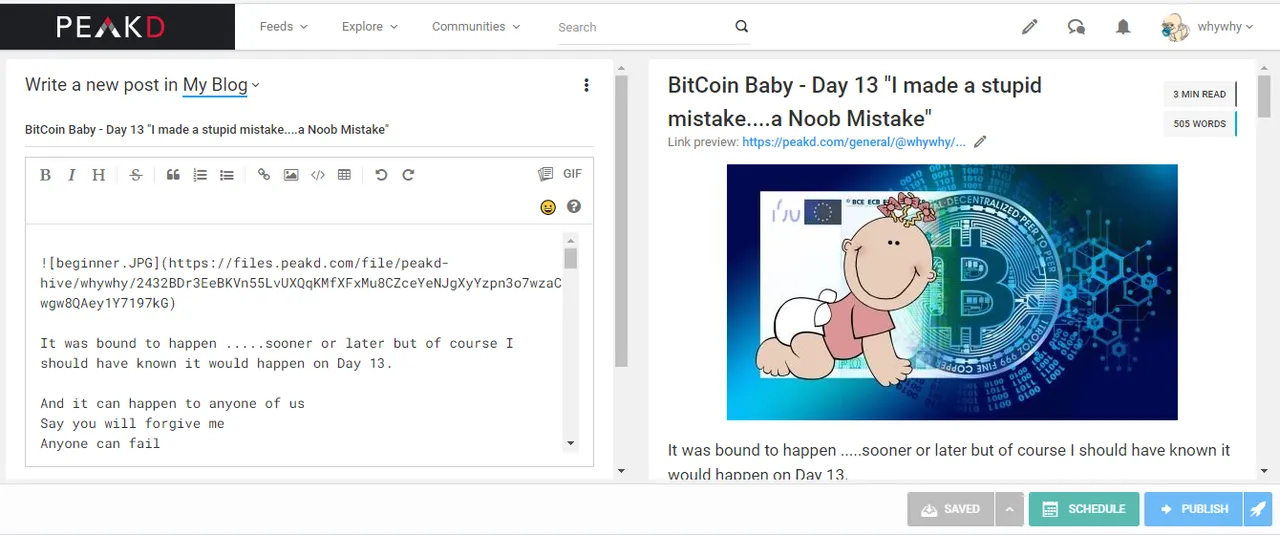Expand the saved draft options arrow
The image size is (1280, 535).
1009,509
